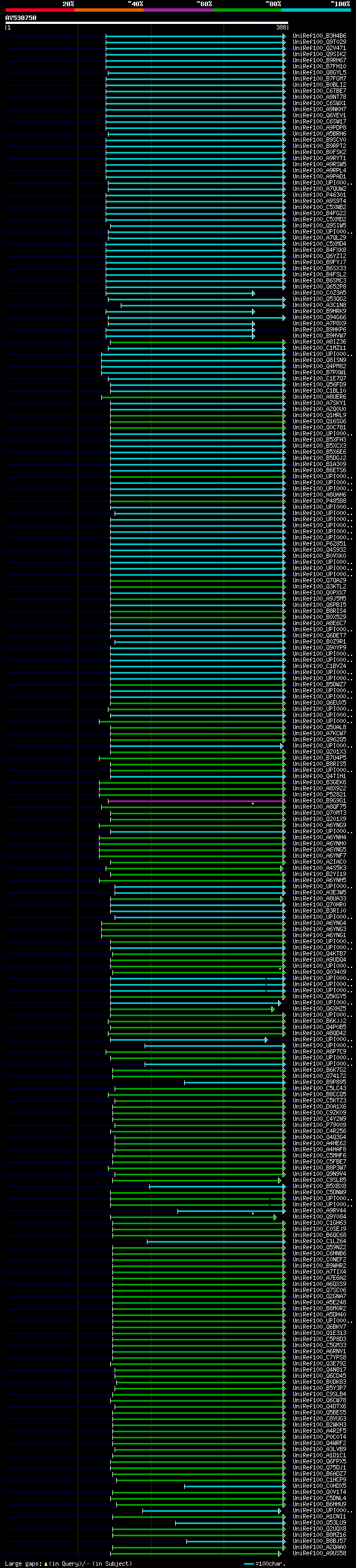Viewport: 356px width, 1568px height.
Task: Select label UniRef100_A9US58
Action: [x=319, y=1554]
